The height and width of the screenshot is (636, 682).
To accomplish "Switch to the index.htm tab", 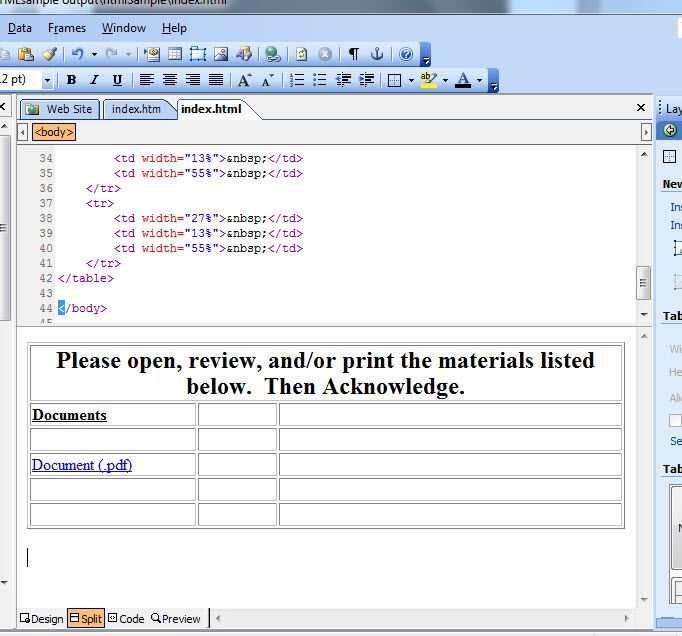I will coord(137,109).
